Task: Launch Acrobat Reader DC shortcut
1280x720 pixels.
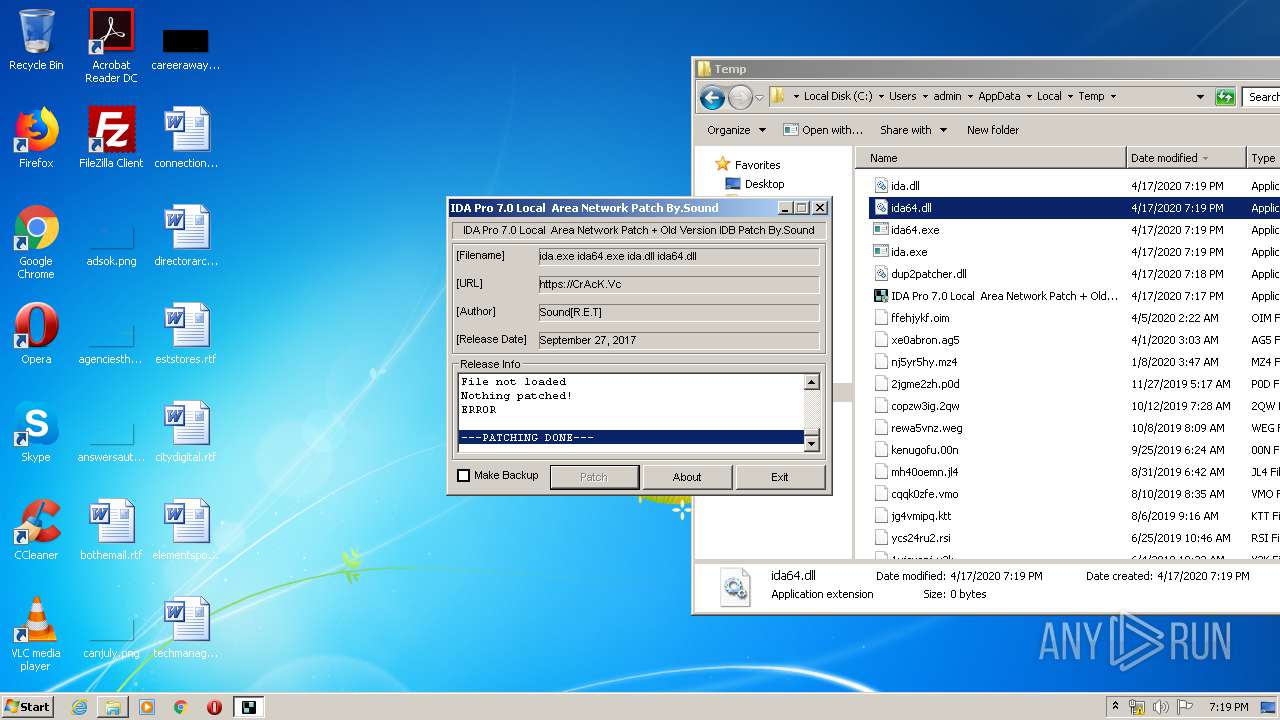Action: (111, 46)
